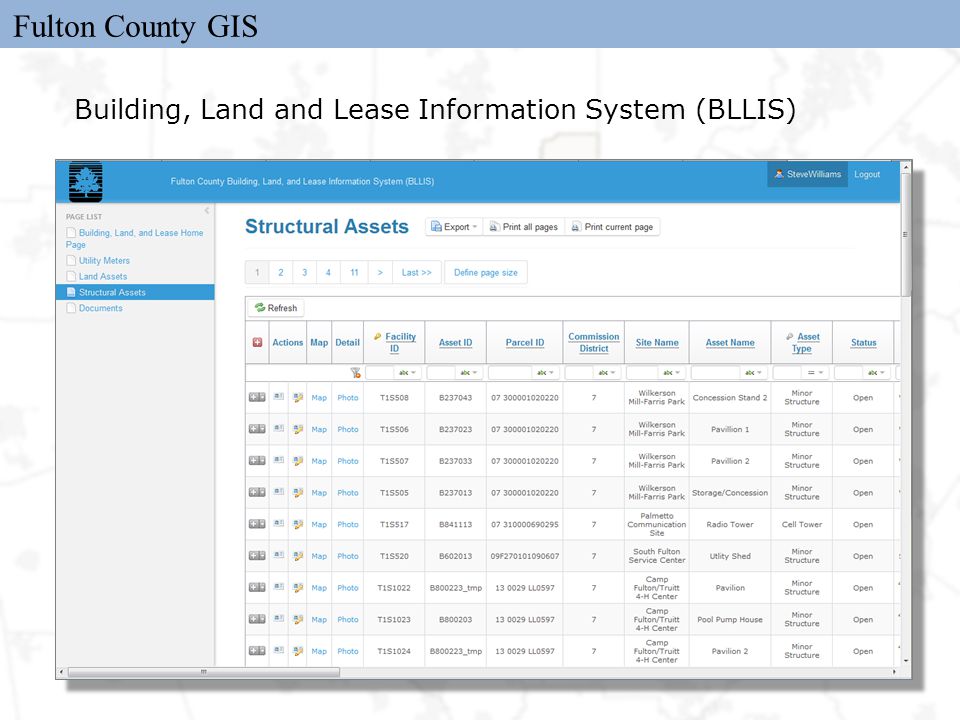This screenshot has width=960, height=720.
Task: Click the Documents page icon in Page List
Action: (71, 308)
